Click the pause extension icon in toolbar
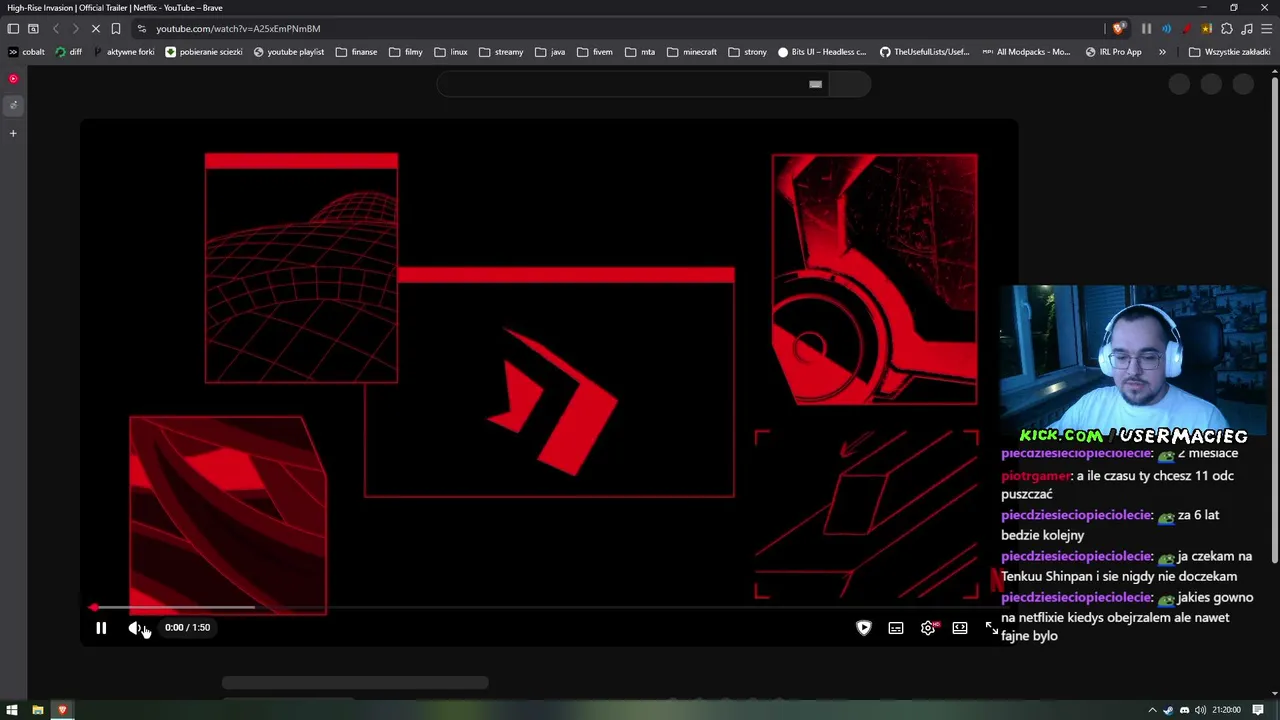1280x720 pixels. (x=1146, y=29)
